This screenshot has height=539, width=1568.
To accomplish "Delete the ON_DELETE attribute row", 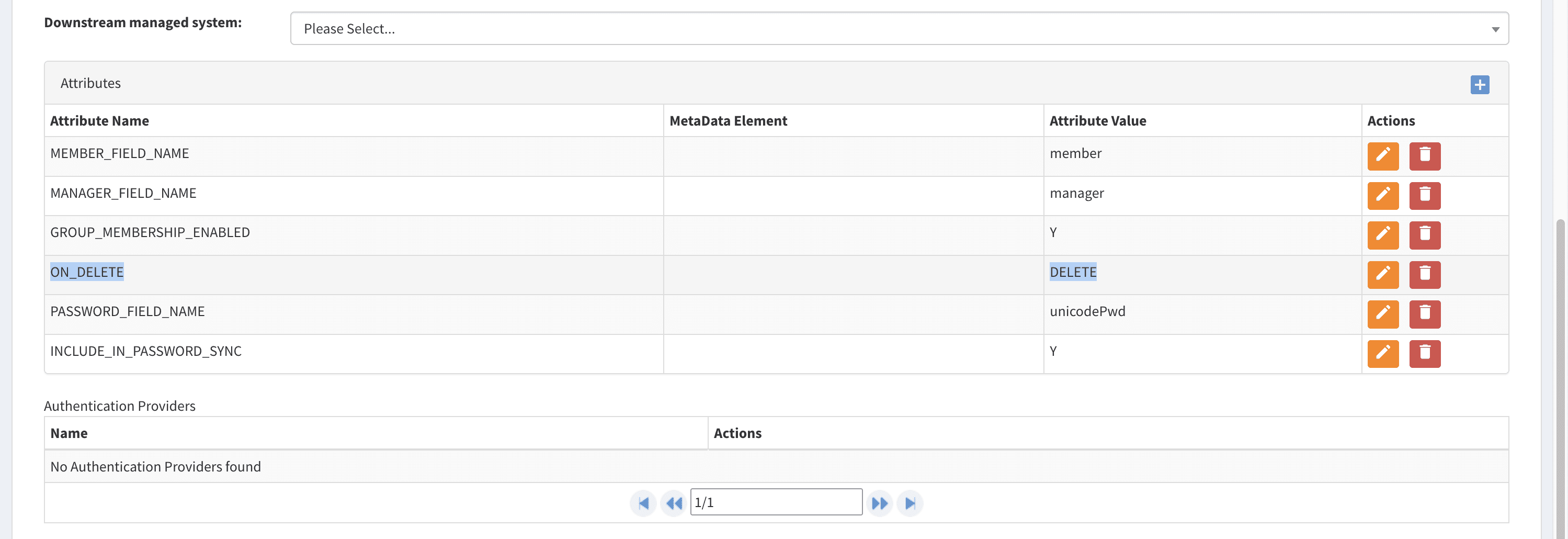I will [1424, 275].
